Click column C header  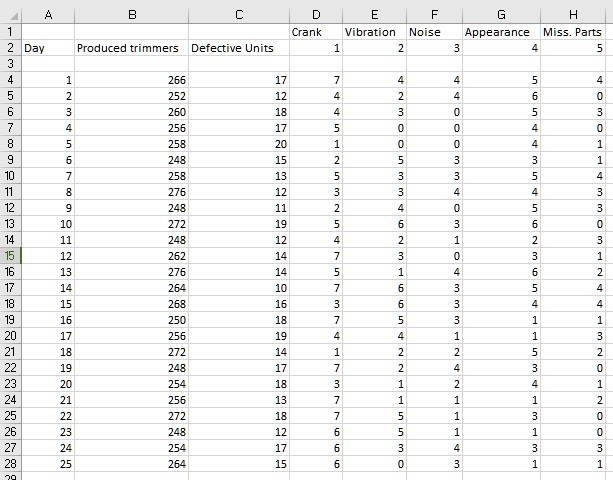click(x=239, y=14)
